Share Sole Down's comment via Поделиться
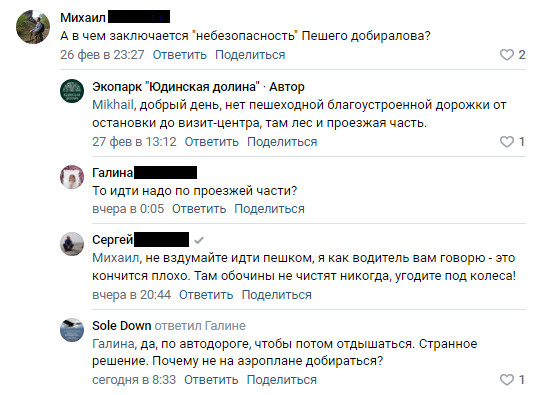 (x=282, y=380)
